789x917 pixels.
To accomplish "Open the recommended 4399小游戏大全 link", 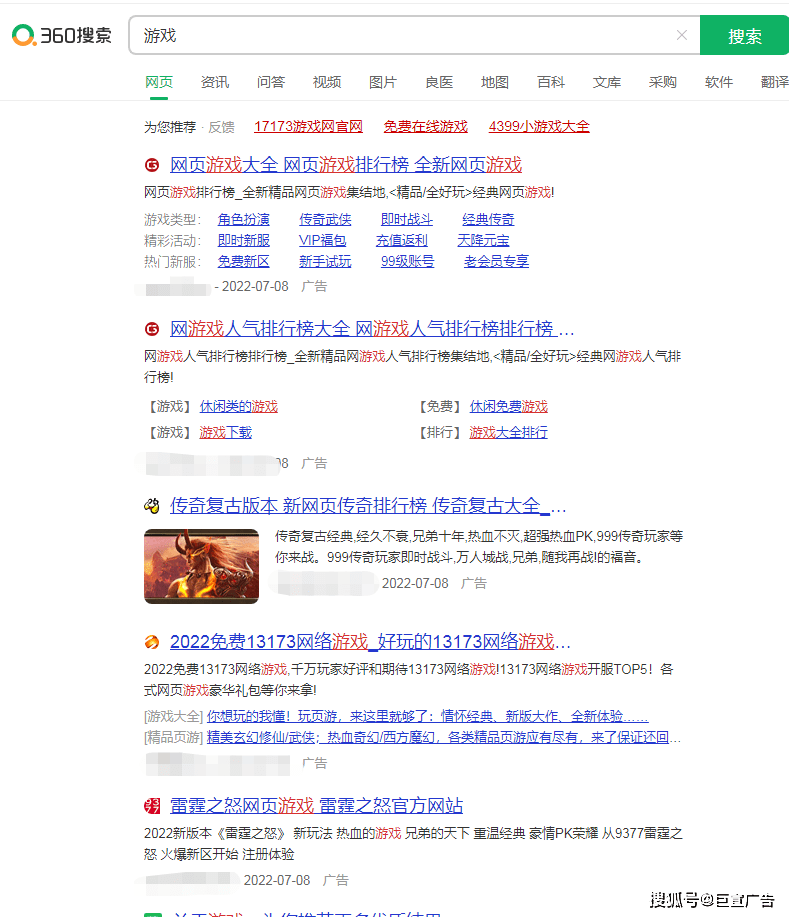I will pos(539,126).
